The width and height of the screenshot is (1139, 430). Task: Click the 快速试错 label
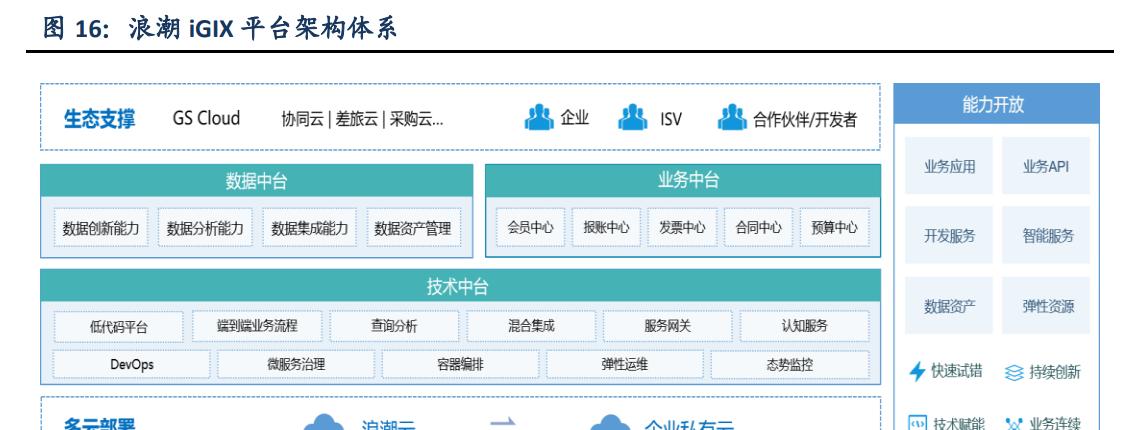(x=957, y=371)
